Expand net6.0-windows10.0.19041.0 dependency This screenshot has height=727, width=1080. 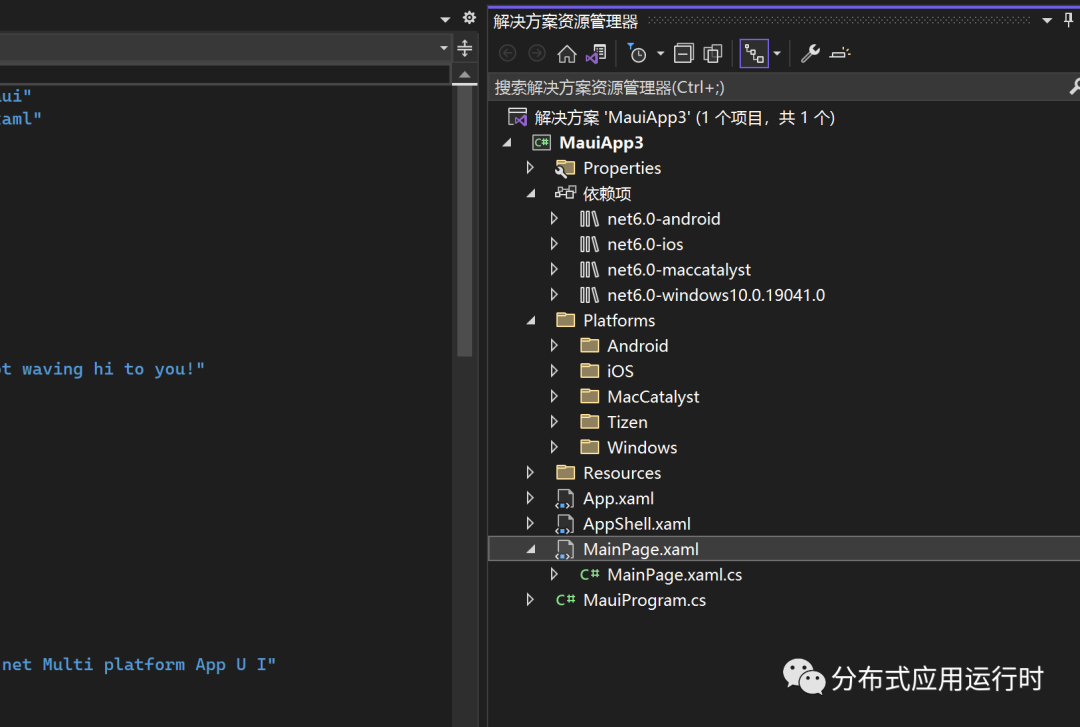(554, 295)
